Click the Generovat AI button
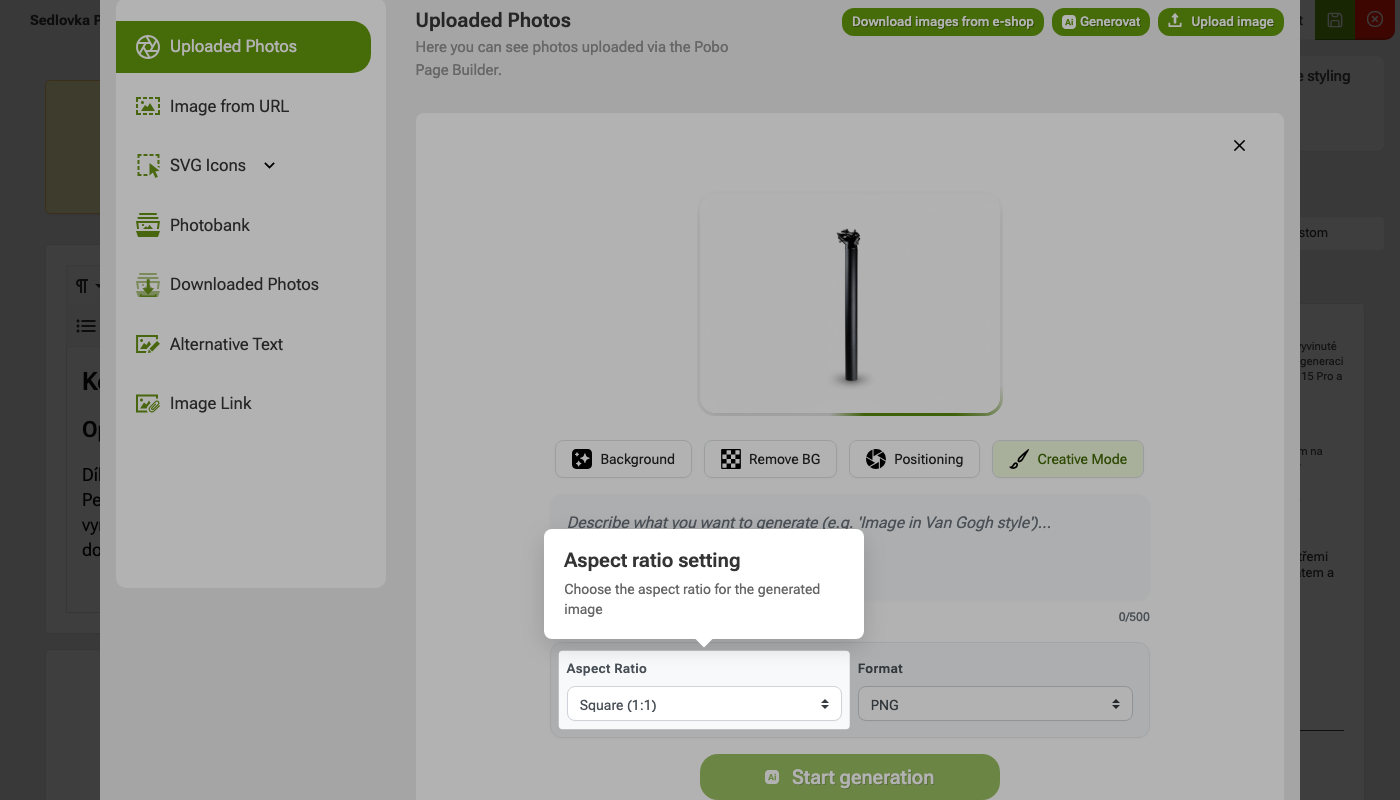1400x800 pixels. tap(1101, 22)
